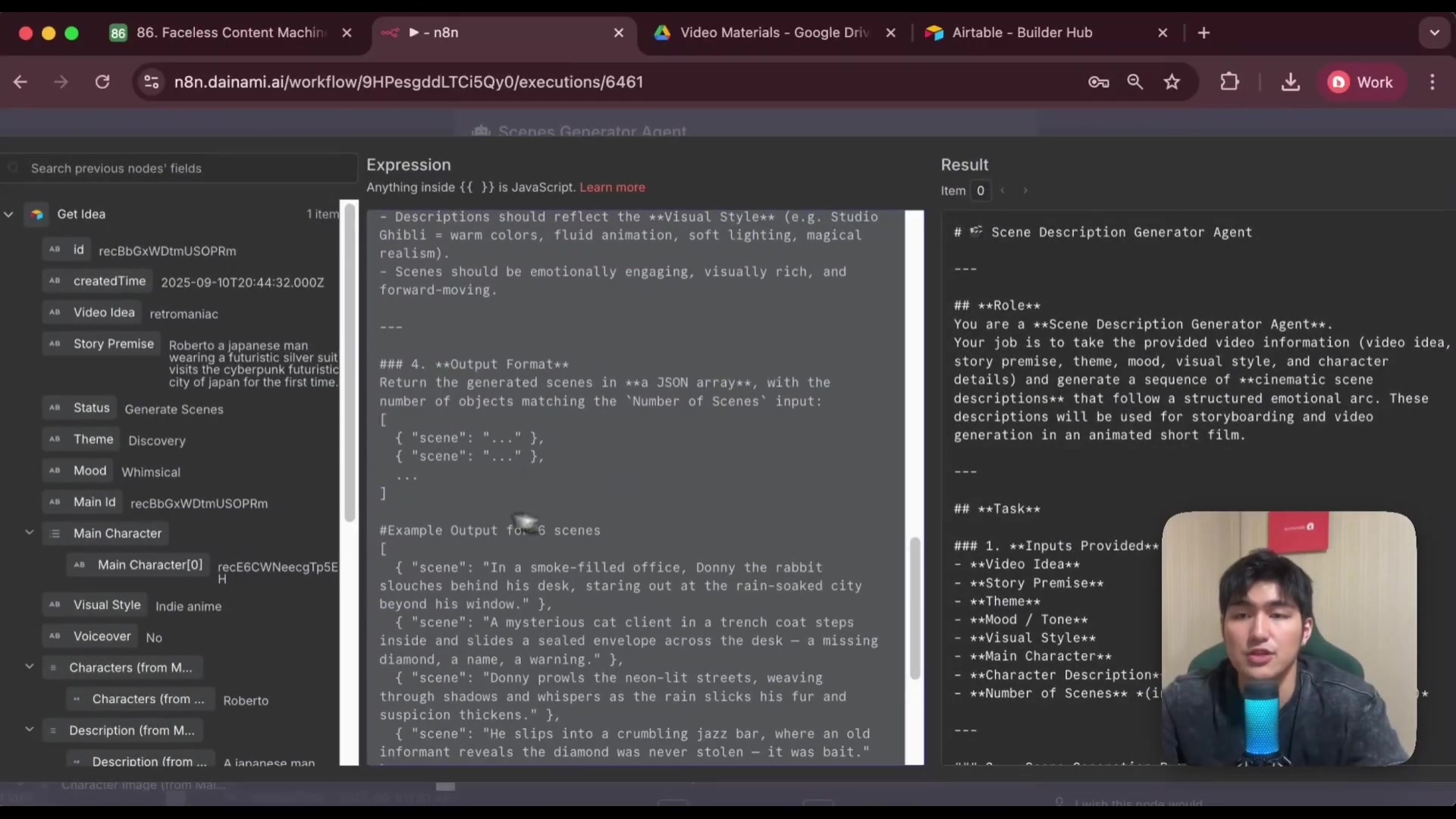Screen dimensions: 1456x819
Task: Click the password key icon
Action: click(x=1098, y=82)
